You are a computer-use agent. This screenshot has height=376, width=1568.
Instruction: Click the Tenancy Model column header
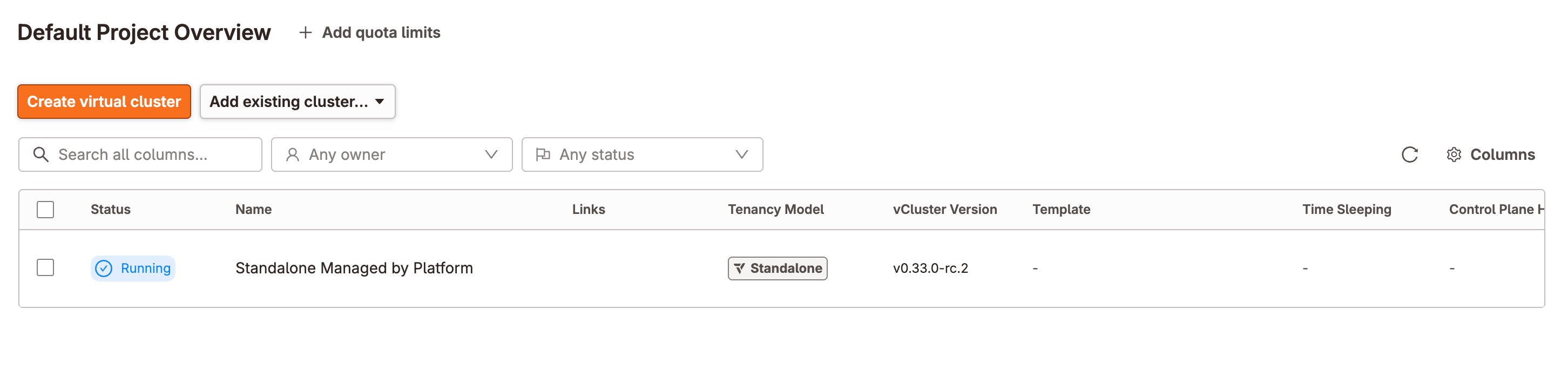tap(775, 210)
